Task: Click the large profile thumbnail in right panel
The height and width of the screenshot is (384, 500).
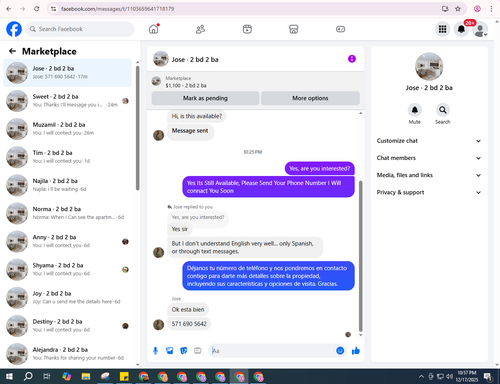Action: (x=429, y=67)
